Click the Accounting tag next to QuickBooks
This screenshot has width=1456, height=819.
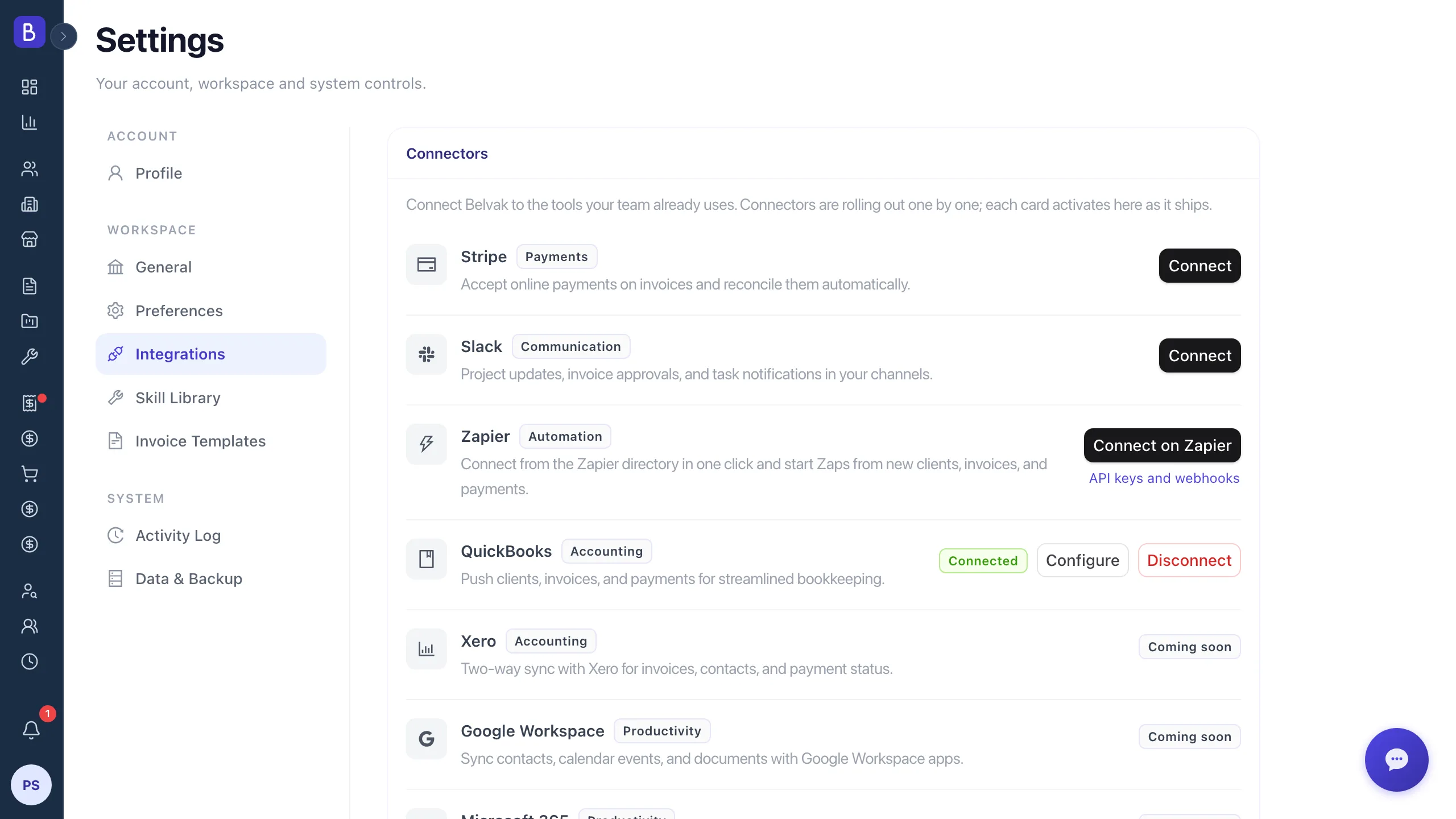(x=606, y=551)
